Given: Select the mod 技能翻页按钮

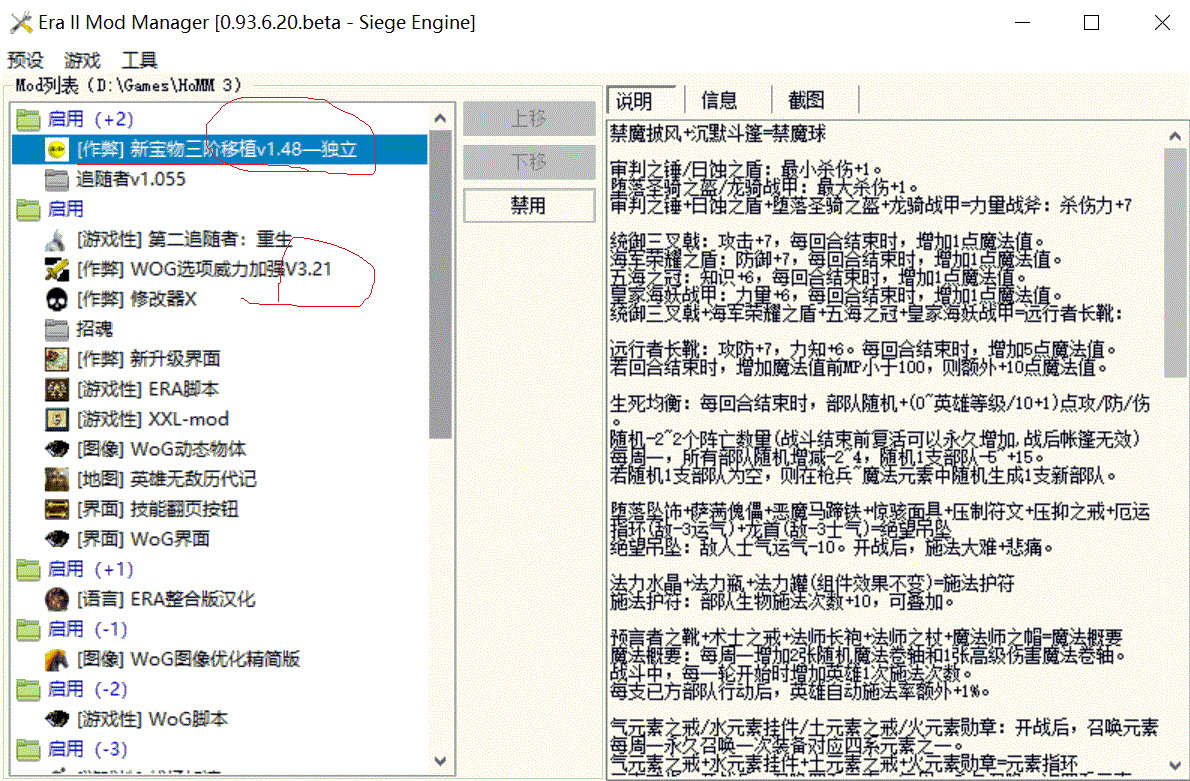Looking at the screenshot, I should [158, 509].
